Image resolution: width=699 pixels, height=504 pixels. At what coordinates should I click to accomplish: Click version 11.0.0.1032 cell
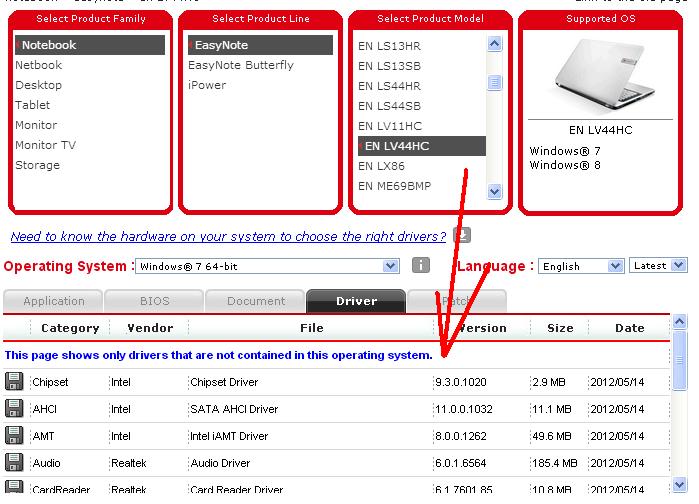464,409
